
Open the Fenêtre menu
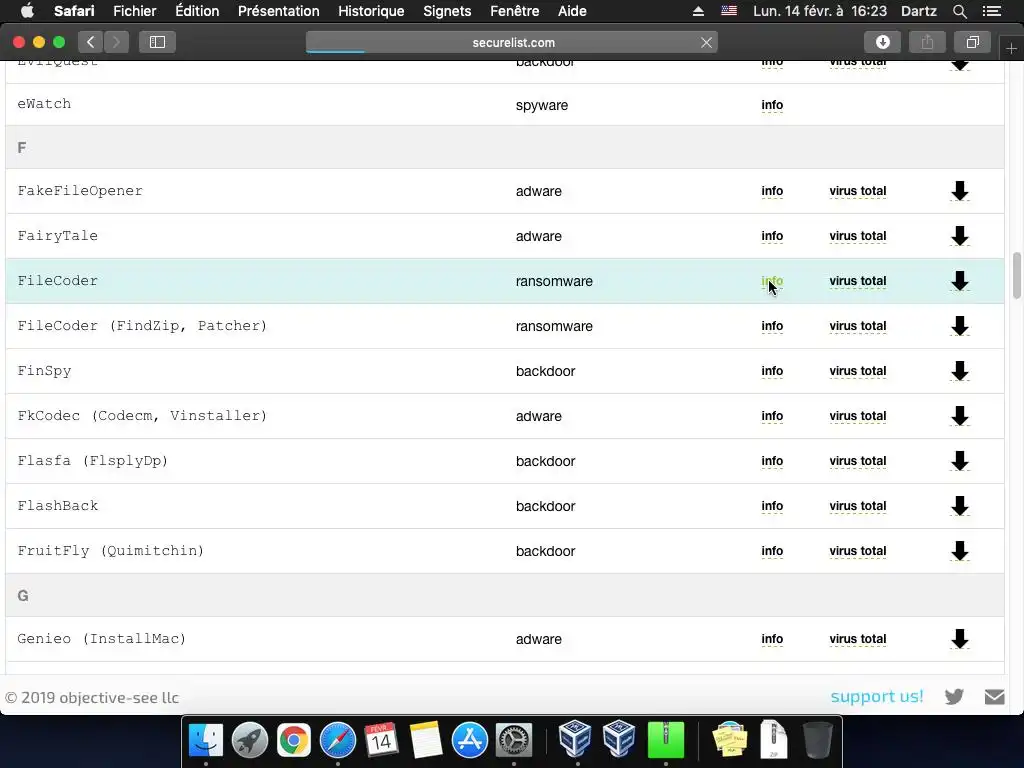(514, 11)
